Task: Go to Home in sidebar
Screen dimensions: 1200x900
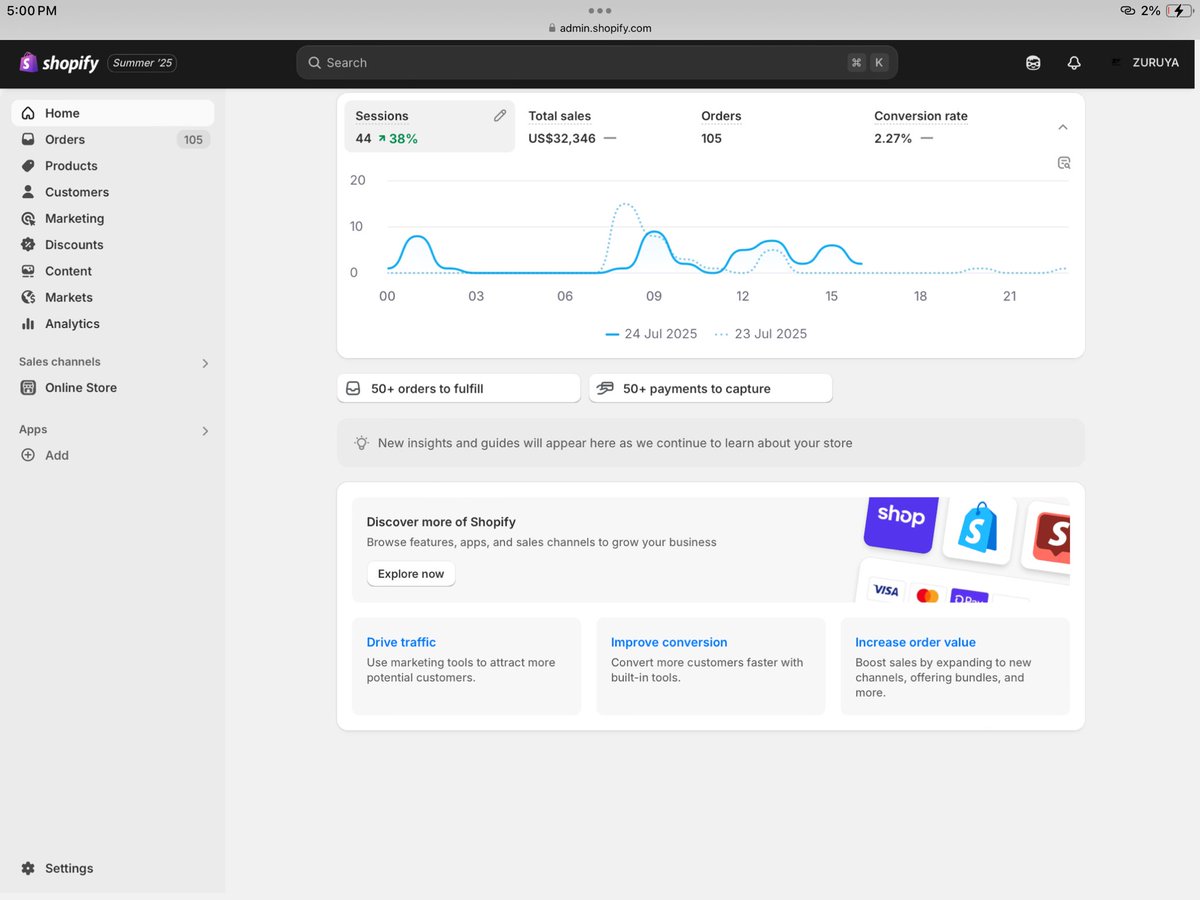Action: point(112,113)
